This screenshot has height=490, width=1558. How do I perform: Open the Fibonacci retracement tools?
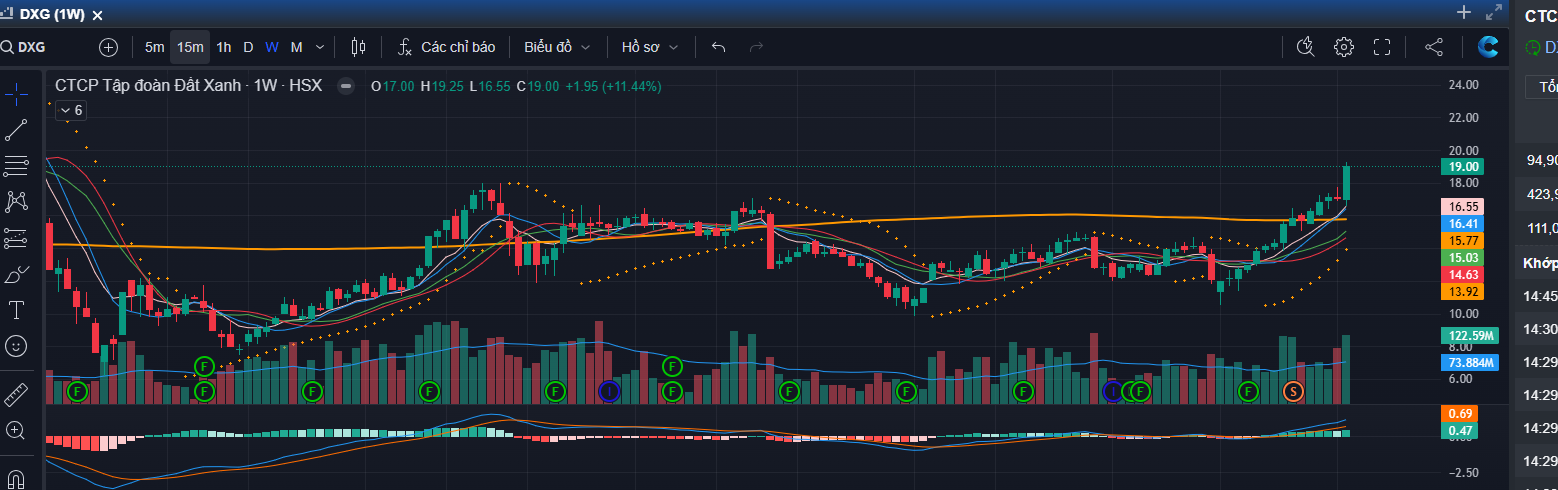click(16, 166)
